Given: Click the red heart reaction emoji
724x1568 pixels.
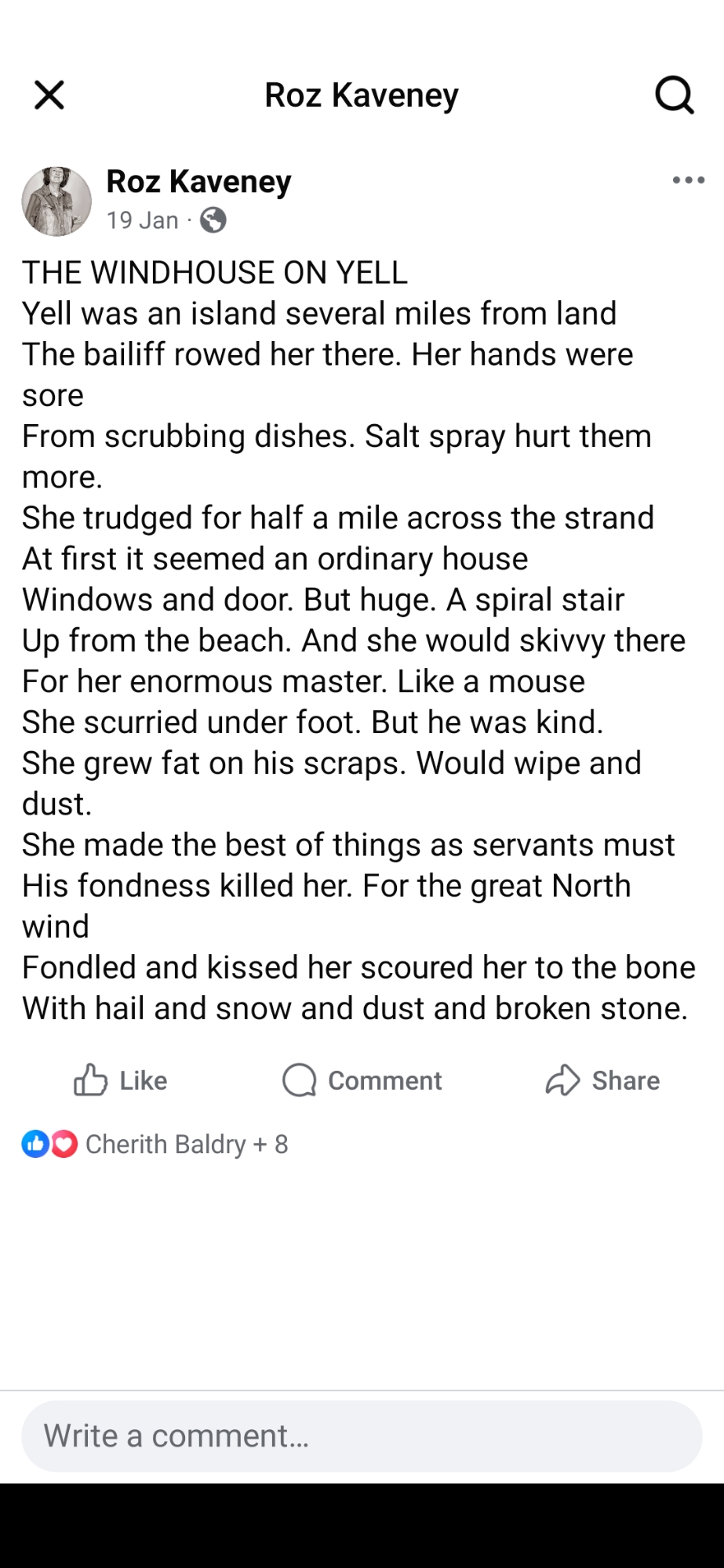Looking at the screenshot, I should pos(64,1144).
